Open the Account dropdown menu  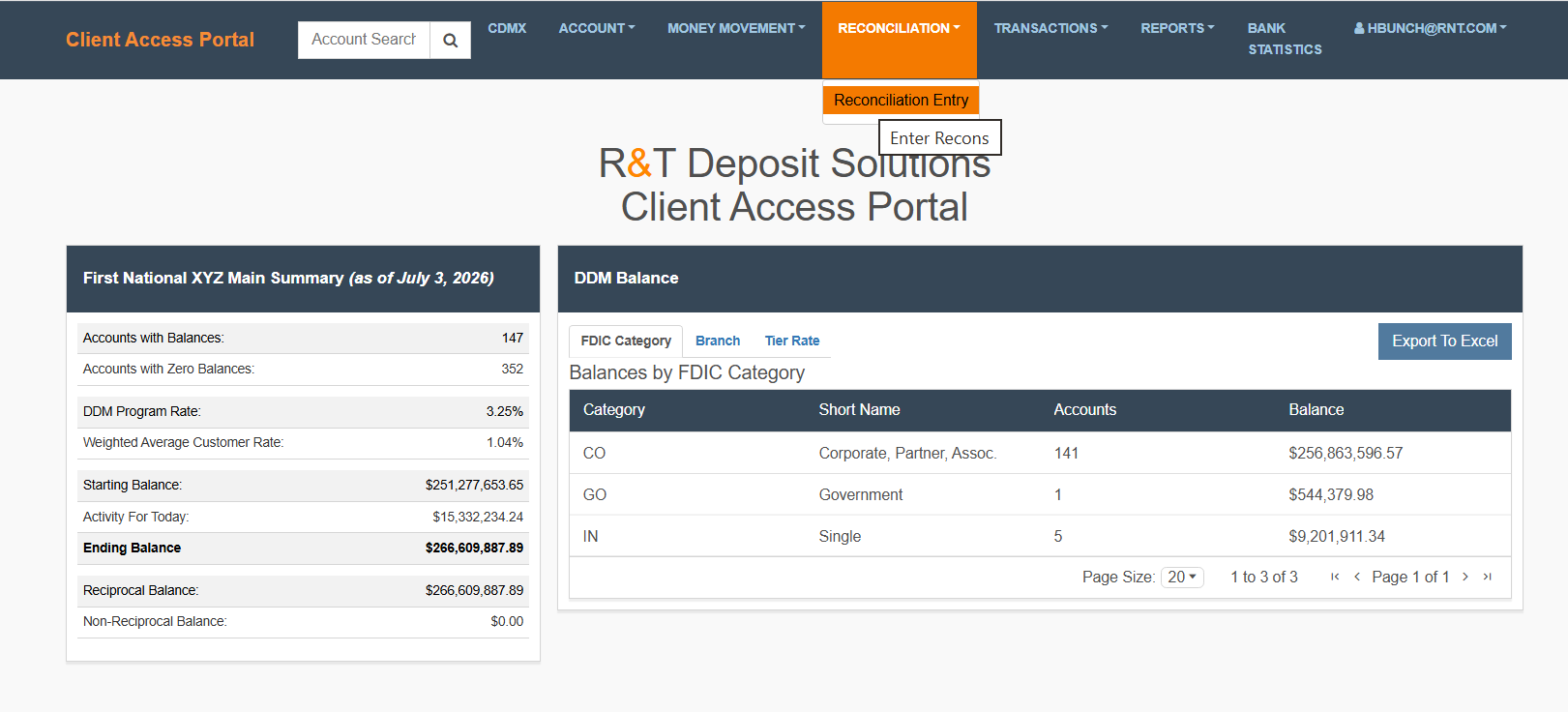point(597,28)
